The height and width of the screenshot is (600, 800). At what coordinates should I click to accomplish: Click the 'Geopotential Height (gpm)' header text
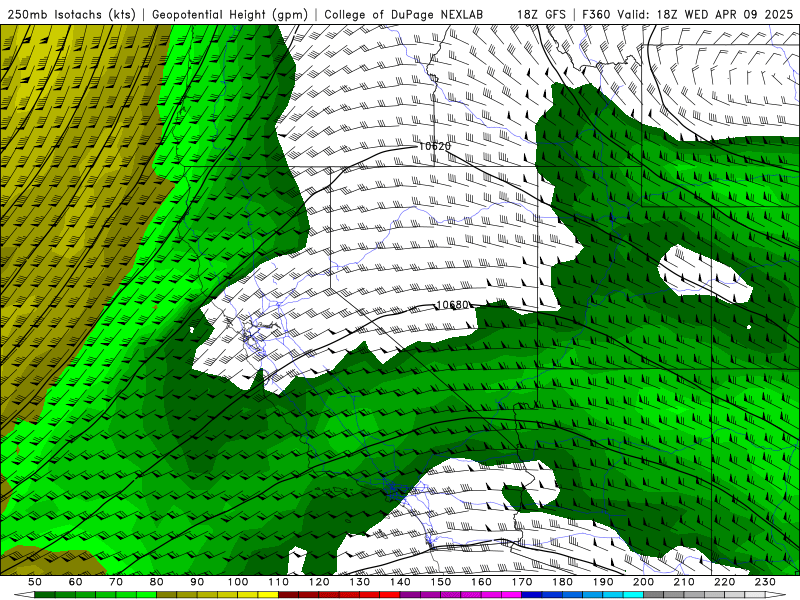click(x=230, y=14)
